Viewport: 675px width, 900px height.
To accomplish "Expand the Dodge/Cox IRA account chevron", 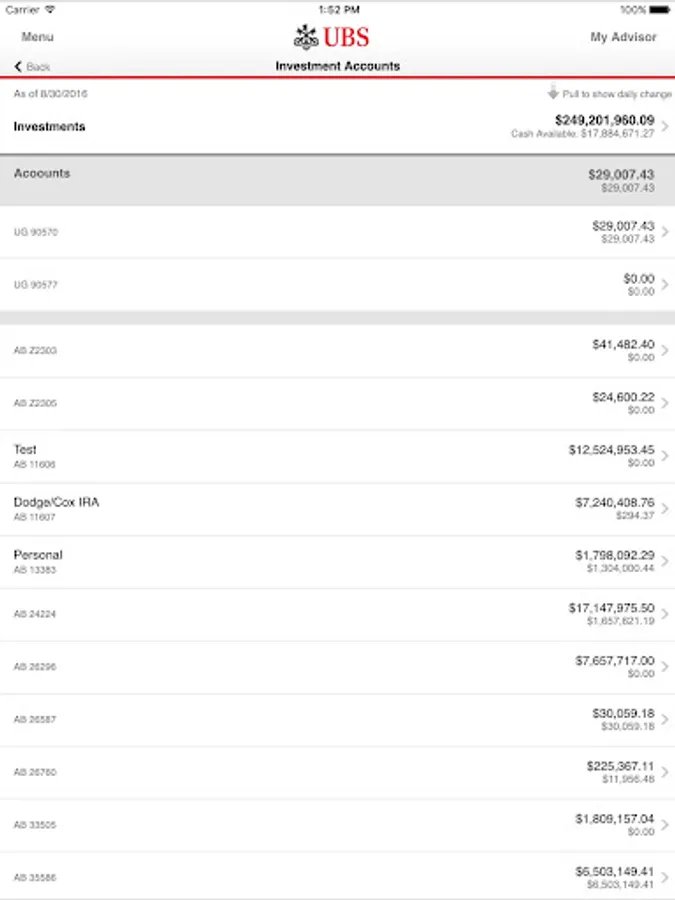I will click(x=665, y=509).
